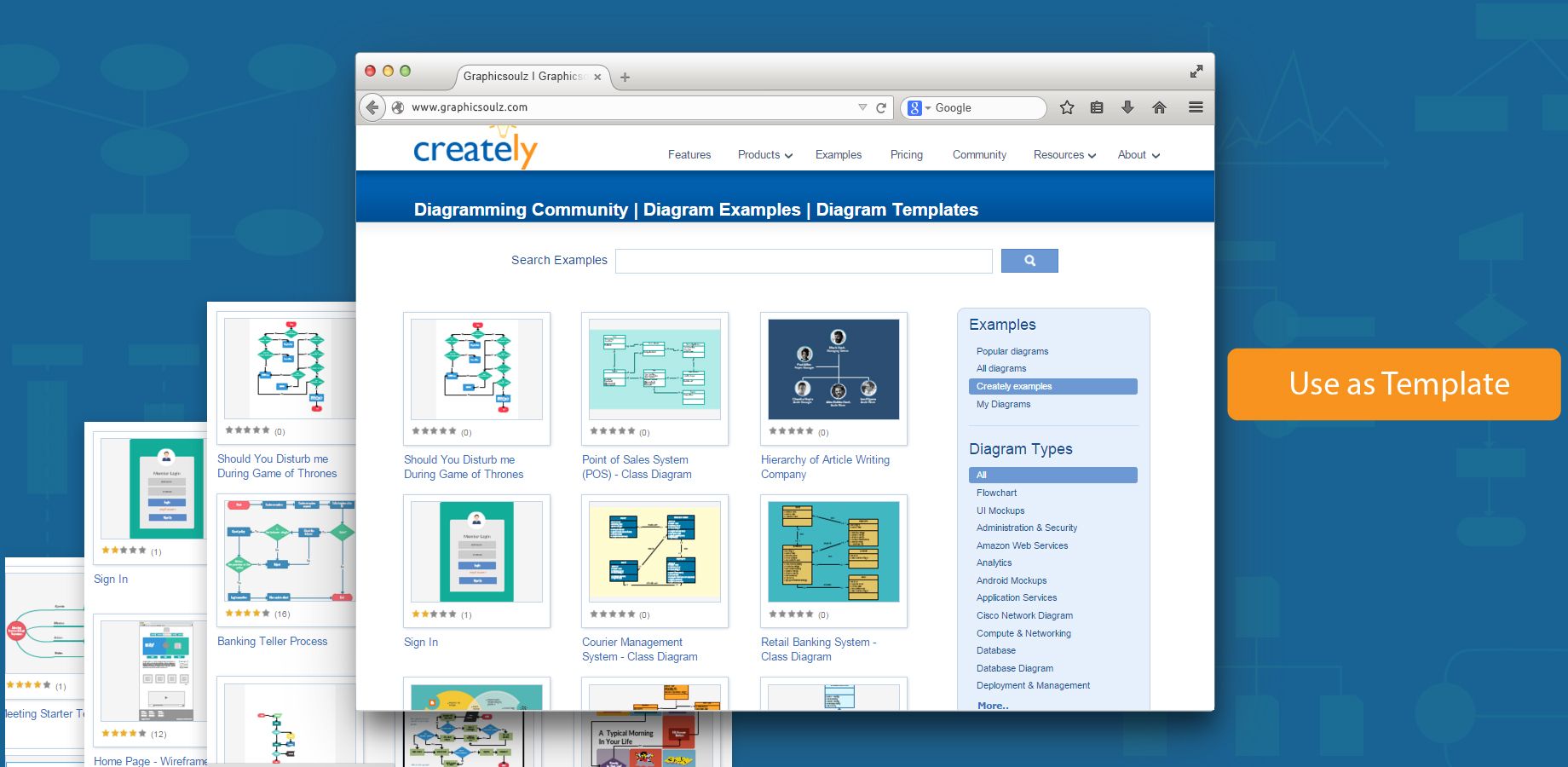Rate the Retail Banking System stars
The width and height of the screenshot is (1568, 767).
click(x=791, y=614)
